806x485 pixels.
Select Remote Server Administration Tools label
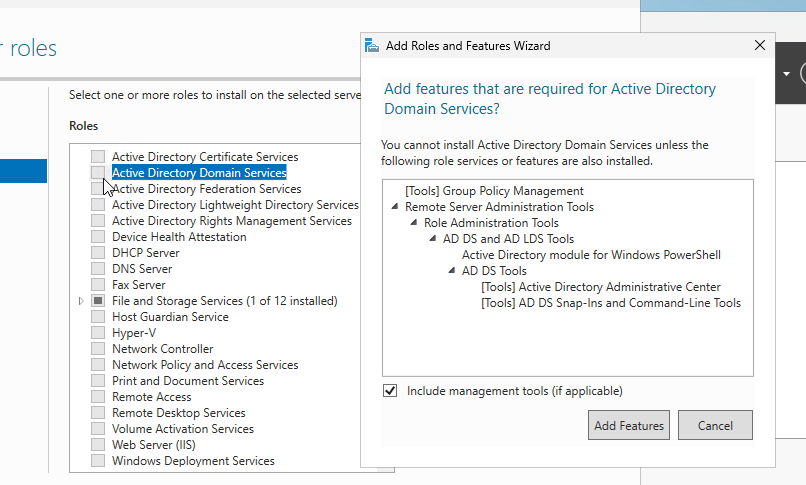499,207
